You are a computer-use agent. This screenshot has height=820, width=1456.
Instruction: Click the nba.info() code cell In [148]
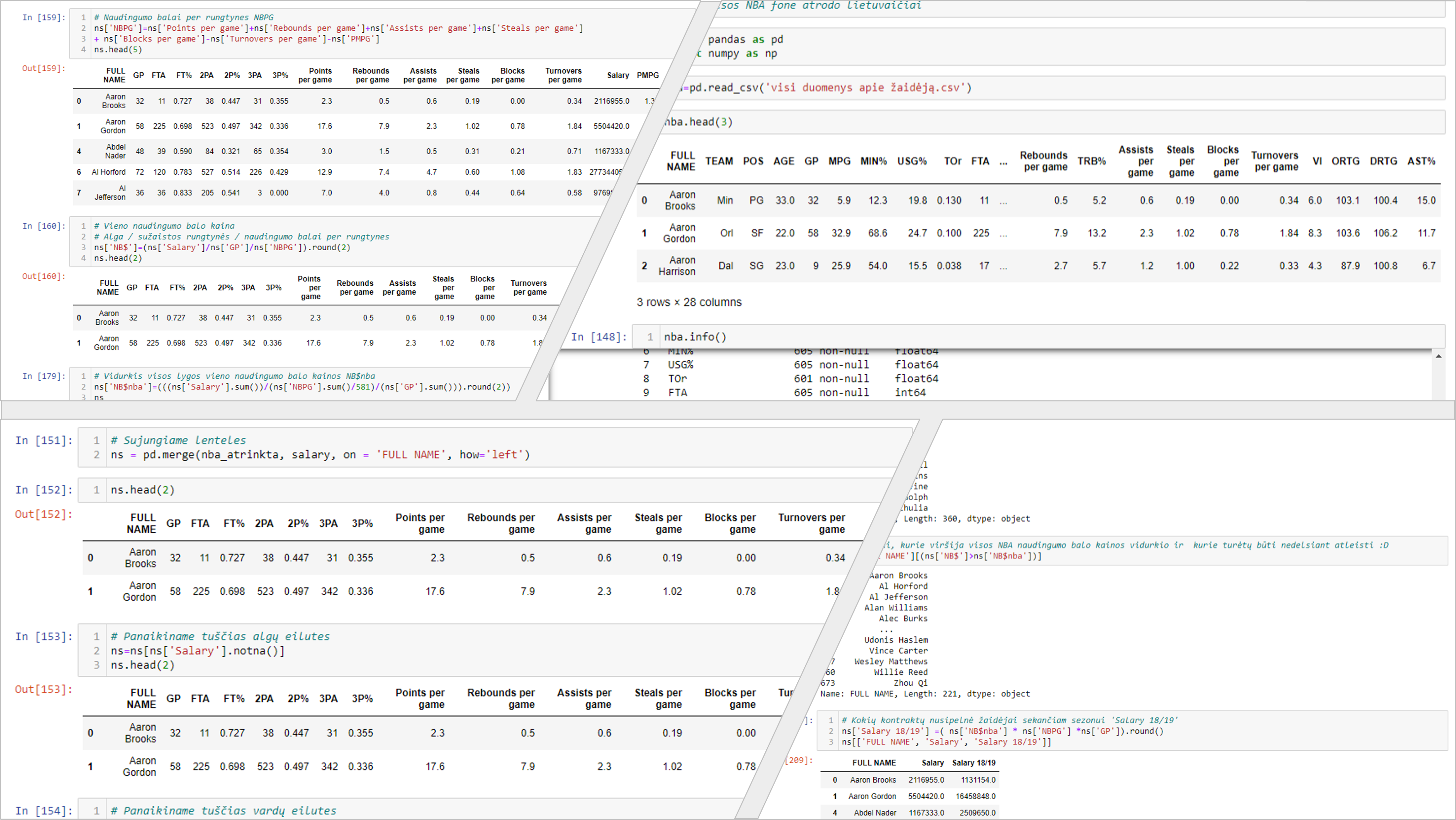click(x=1038, y=337)
